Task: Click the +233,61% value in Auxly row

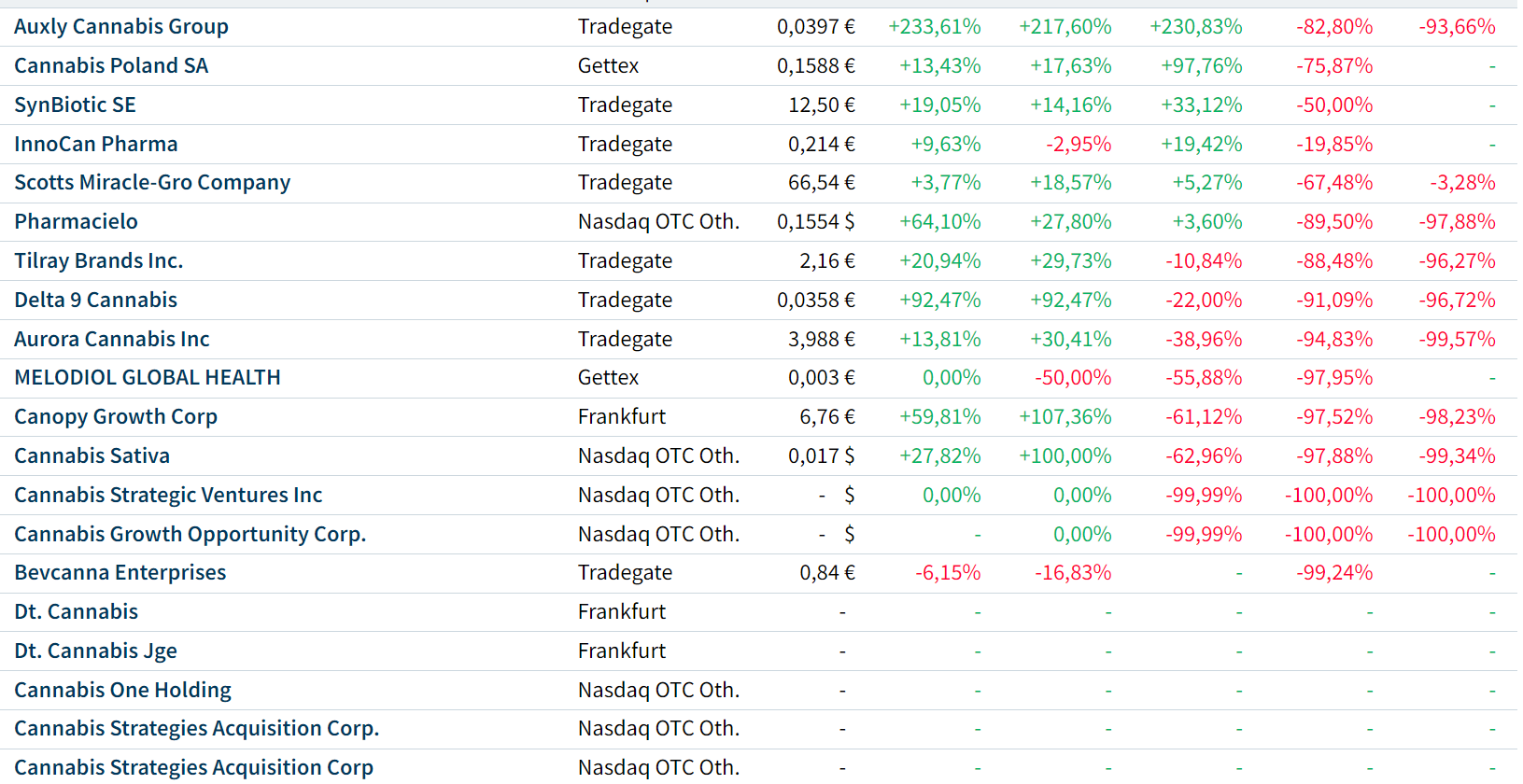Action: (x=934, y=27)
